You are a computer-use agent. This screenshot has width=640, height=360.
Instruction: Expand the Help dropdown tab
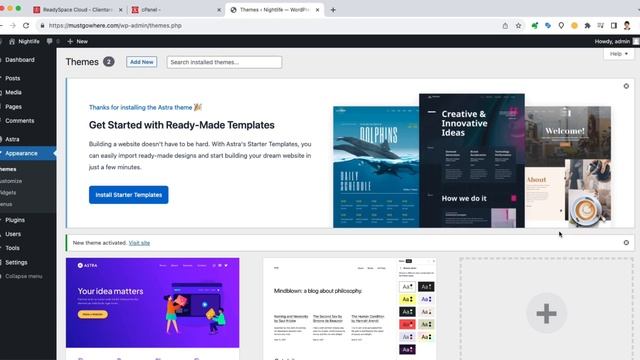click(x=619, y=54)
